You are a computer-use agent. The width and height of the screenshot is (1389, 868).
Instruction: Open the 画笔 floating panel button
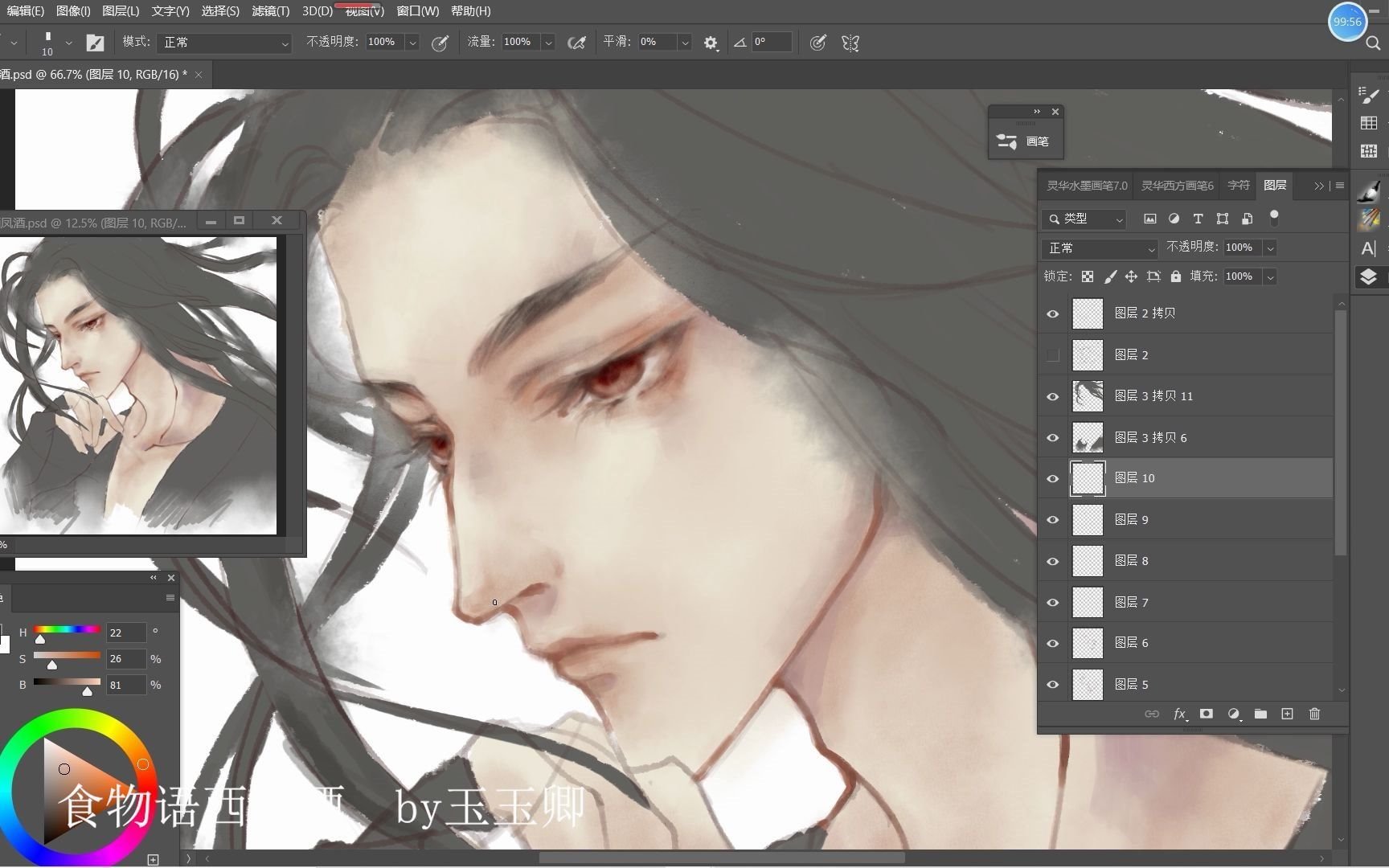[x=1024, y=141]
